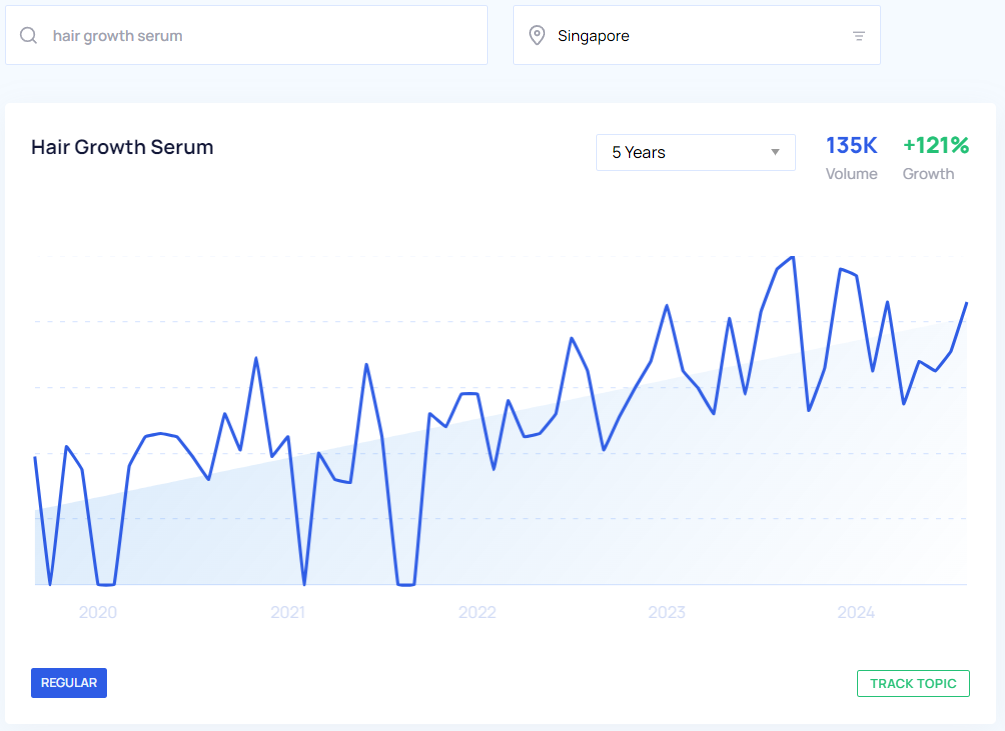Click the Volume label under 135K
Viewport: 1005px width, 731px height.
[x=851, y=174]
